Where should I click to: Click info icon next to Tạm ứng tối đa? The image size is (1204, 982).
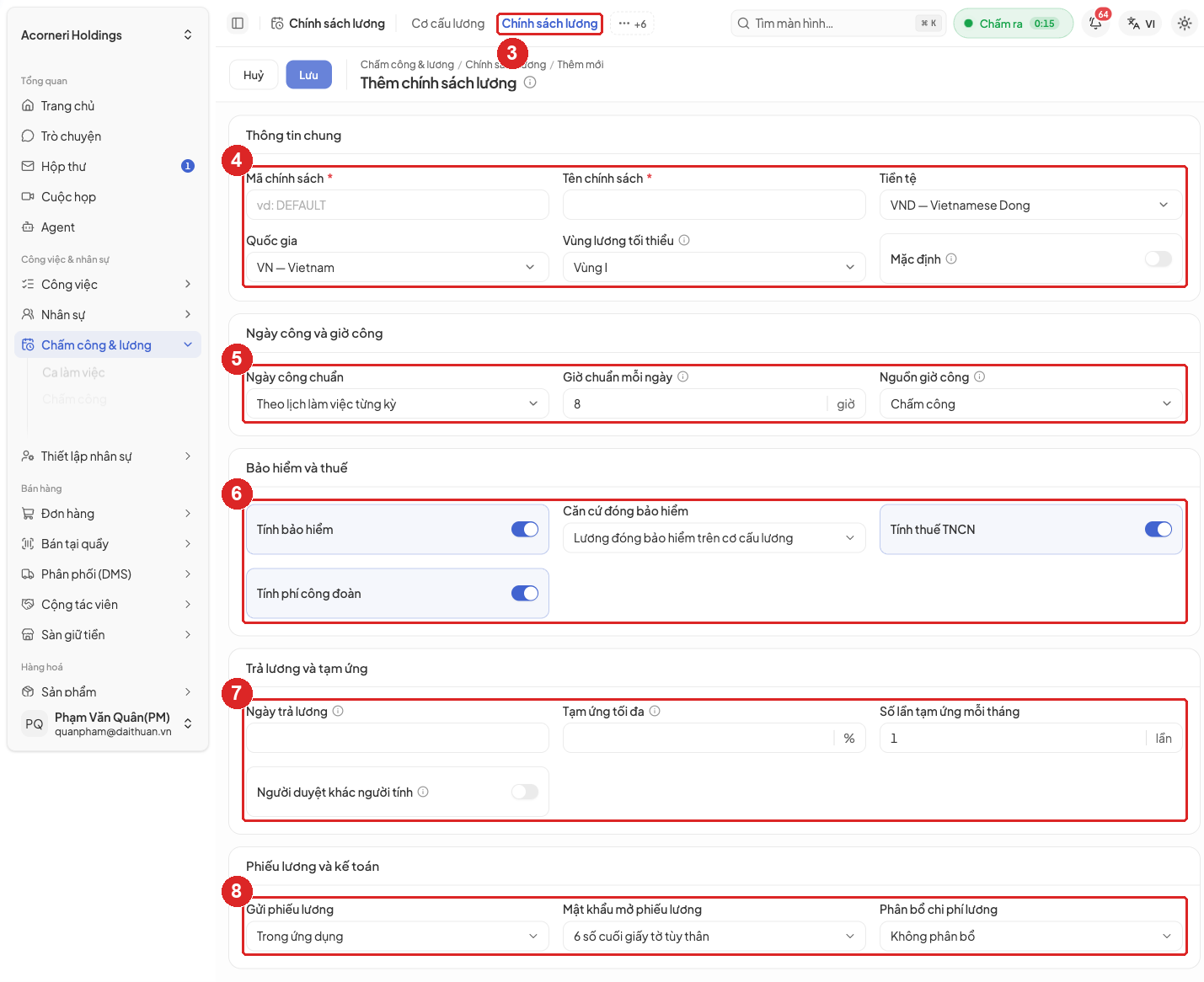point(655,711)
